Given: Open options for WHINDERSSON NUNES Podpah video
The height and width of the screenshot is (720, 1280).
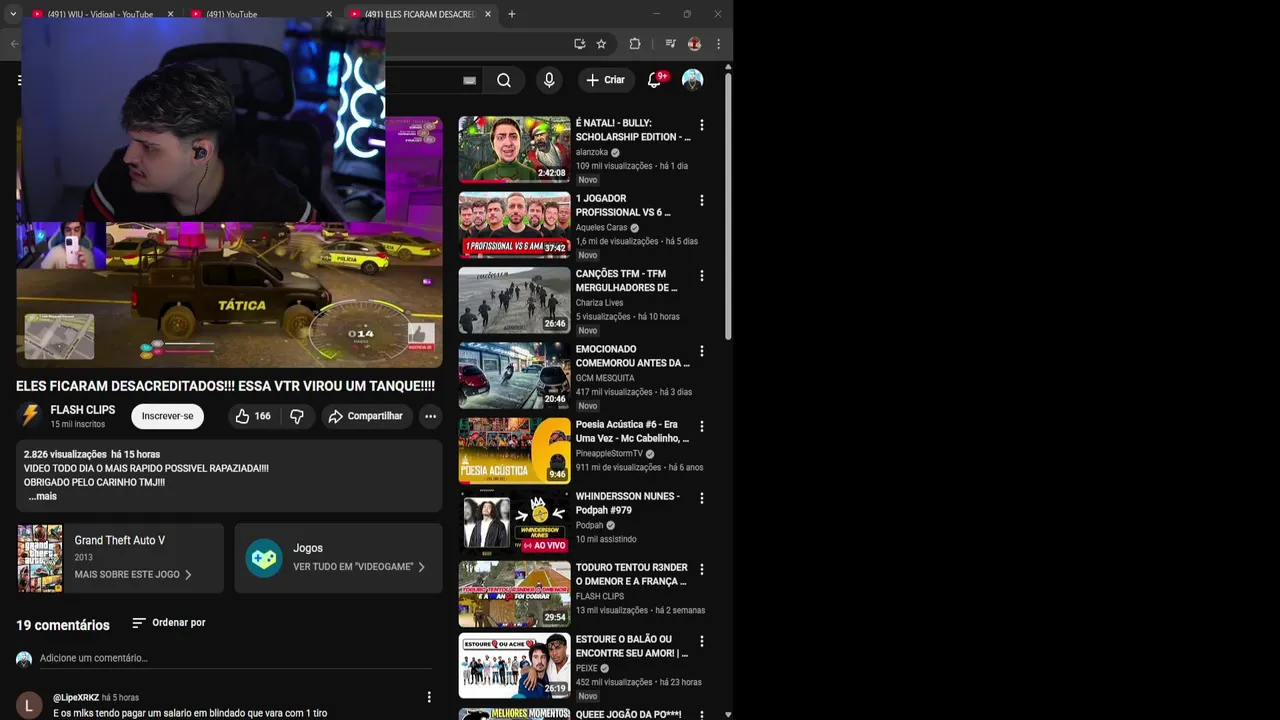Looking at the screenshot, I should click(x=701, y=498).
